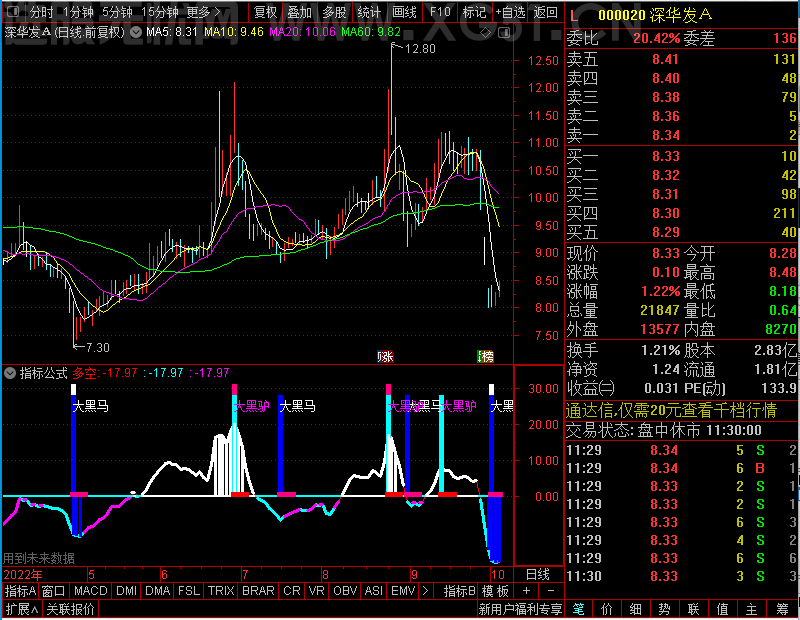
Task: Switch to 分时 intraday view
Action: point(41,12)
